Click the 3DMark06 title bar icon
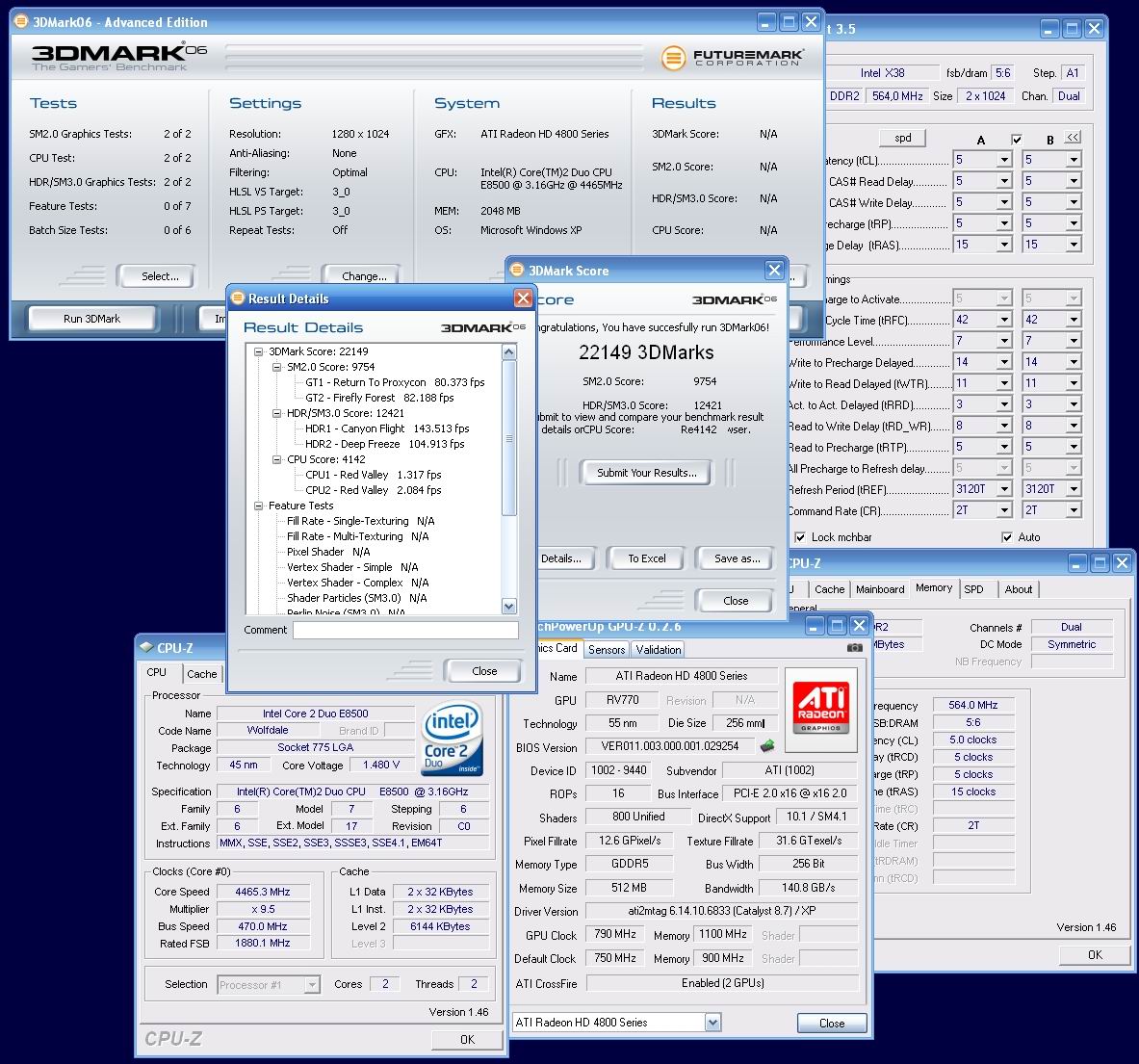This screenshot has width=1139, height=1064. pos(21,22)
